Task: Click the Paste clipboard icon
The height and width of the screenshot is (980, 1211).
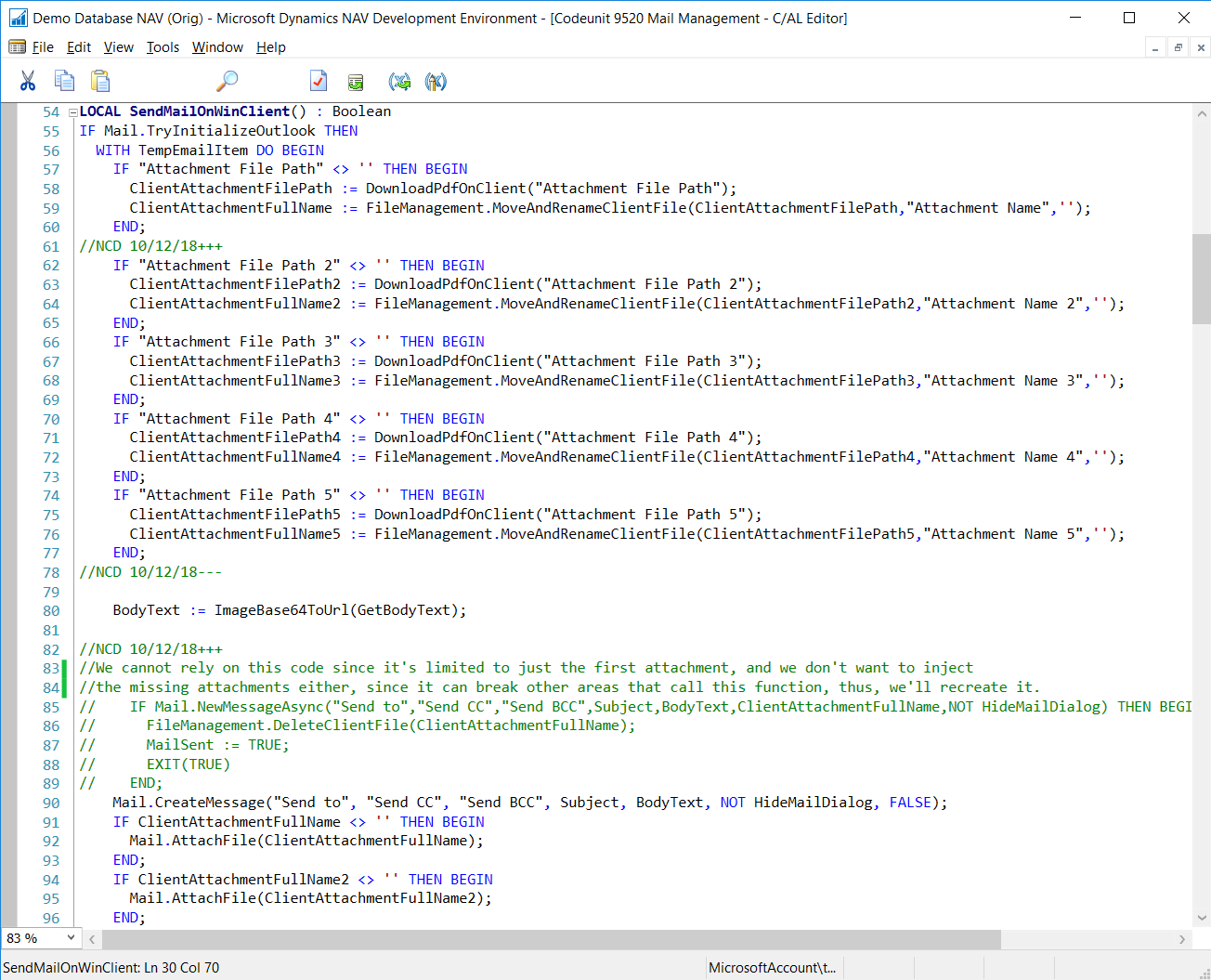Action: 100,82
